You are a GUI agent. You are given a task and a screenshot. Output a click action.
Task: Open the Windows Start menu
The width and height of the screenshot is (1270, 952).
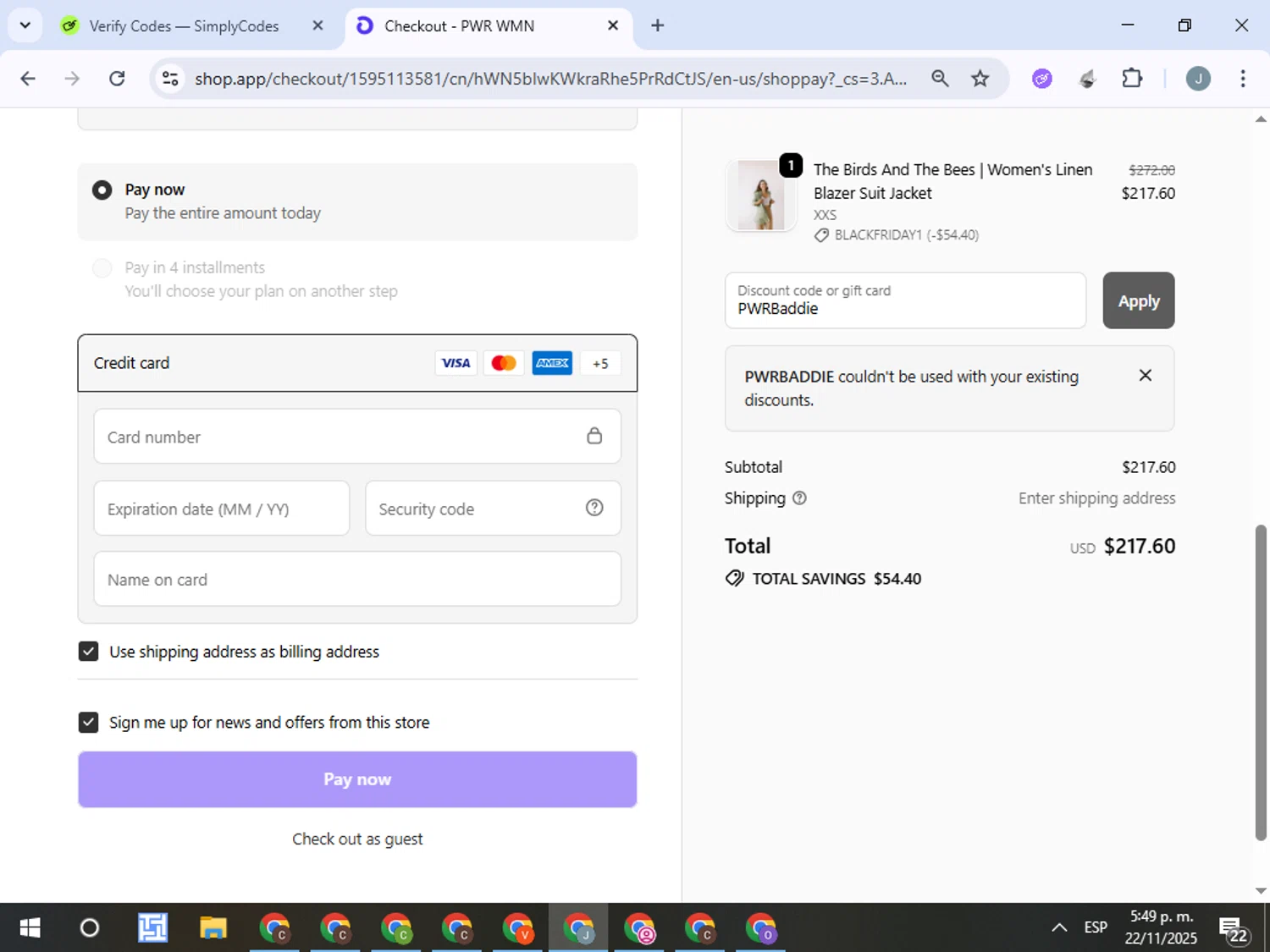[30, 928]
